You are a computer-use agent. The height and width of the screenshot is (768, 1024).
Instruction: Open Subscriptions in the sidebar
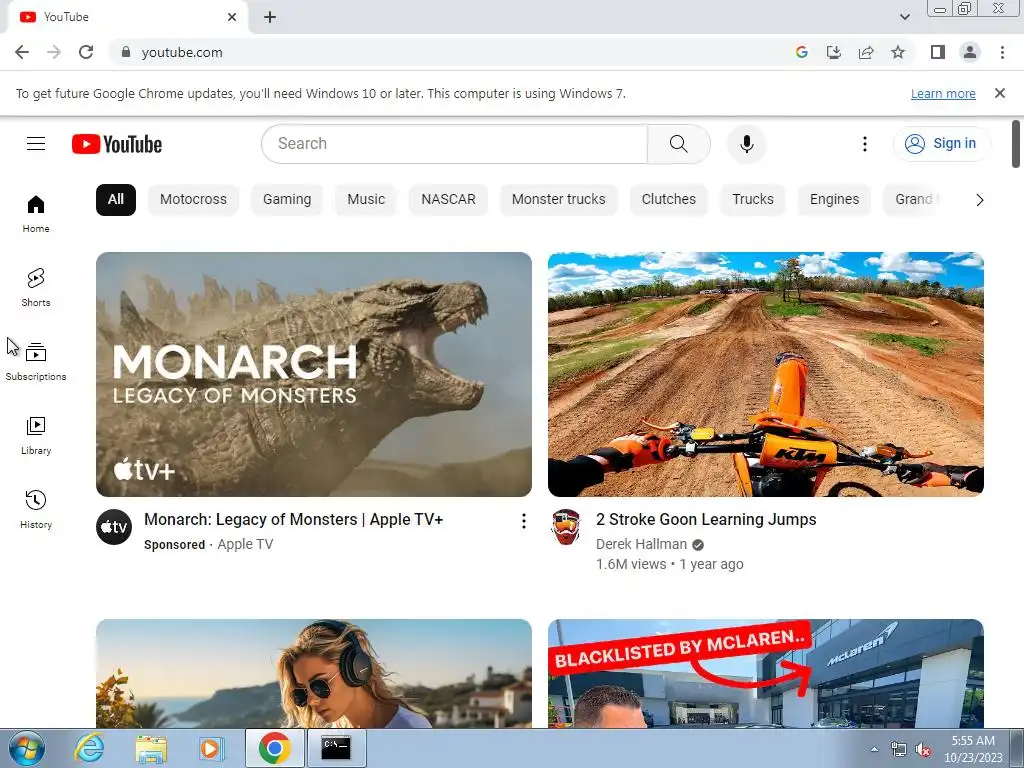[x=36, y=361]
